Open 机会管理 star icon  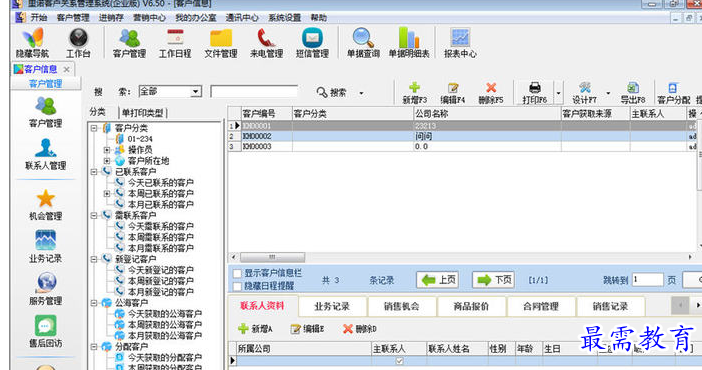click(x=45, y=205)
